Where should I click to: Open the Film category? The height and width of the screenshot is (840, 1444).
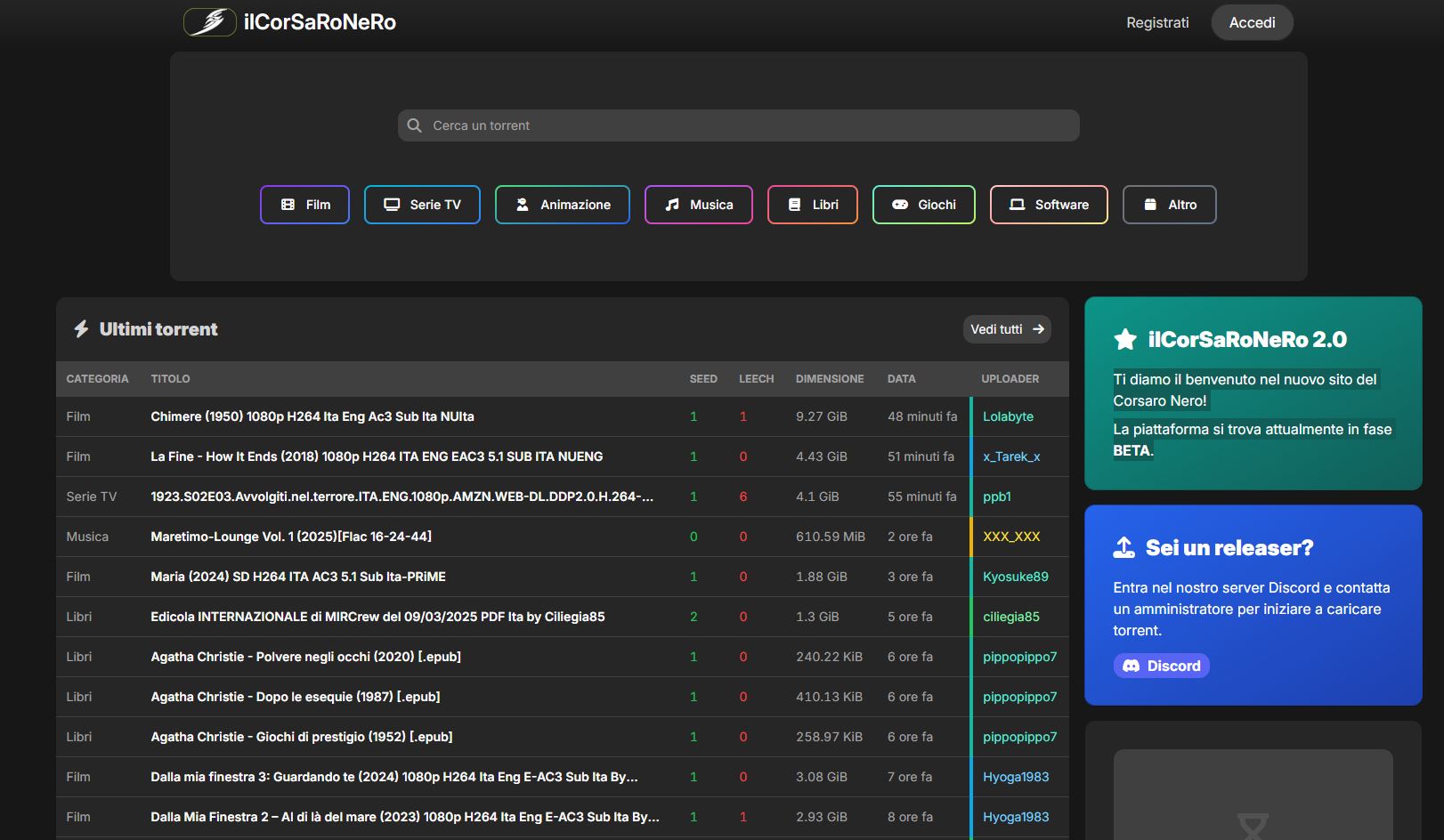click(304, 205)
